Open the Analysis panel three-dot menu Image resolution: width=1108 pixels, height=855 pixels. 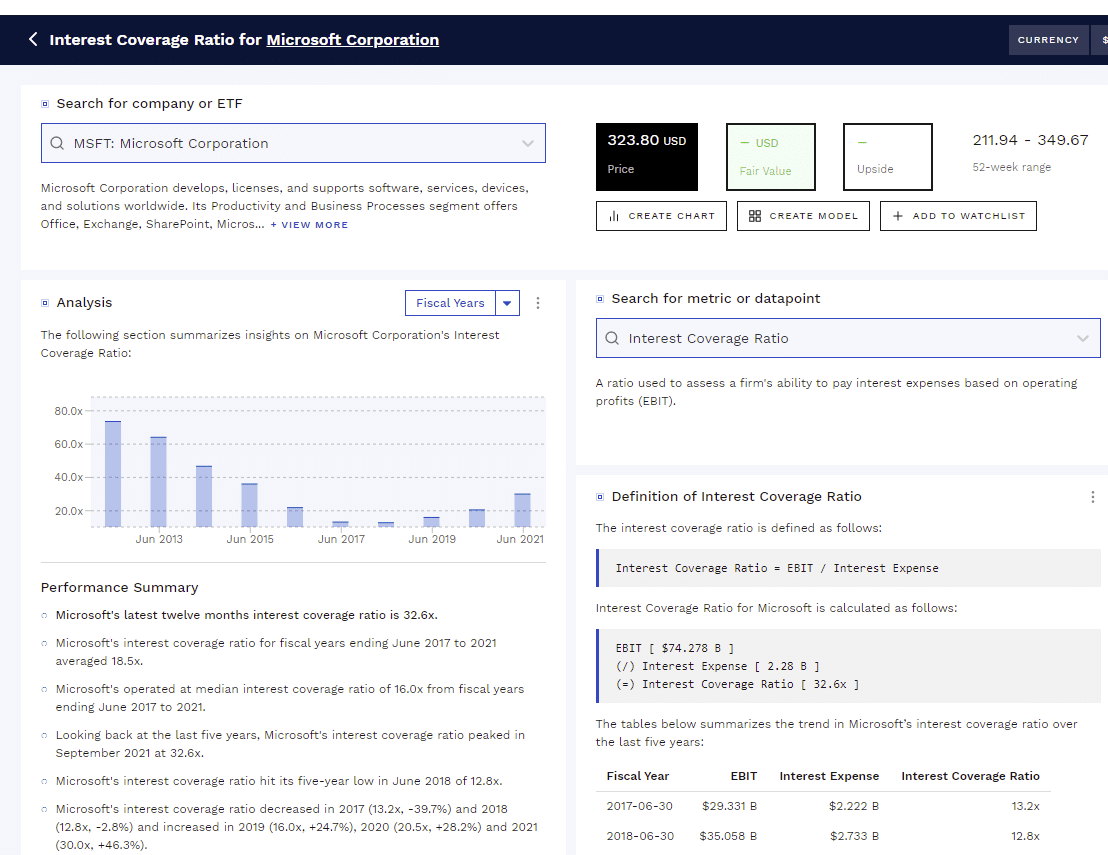point(538,303)
